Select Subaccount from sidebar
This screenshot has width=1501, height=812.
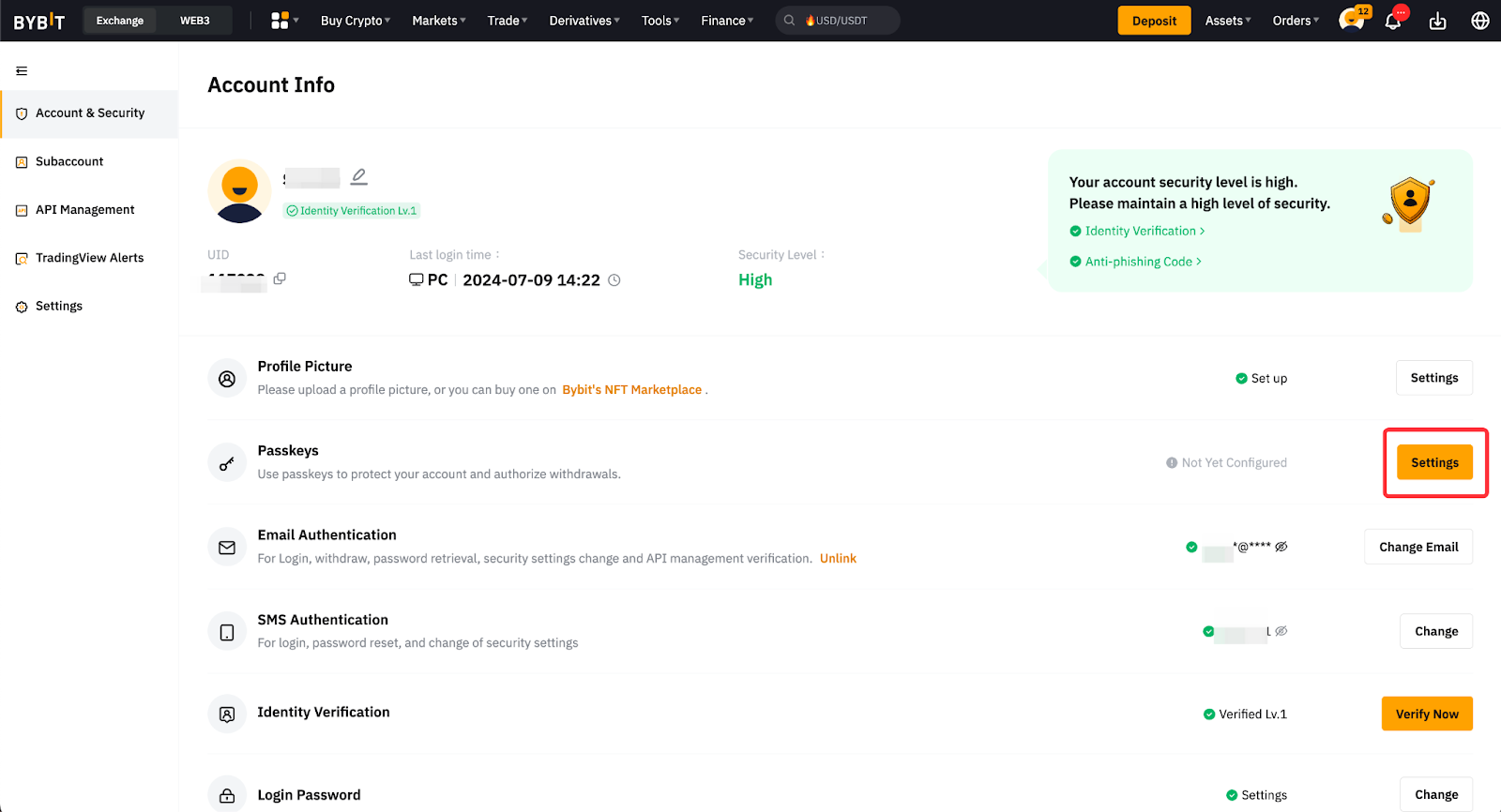[69, 161]
